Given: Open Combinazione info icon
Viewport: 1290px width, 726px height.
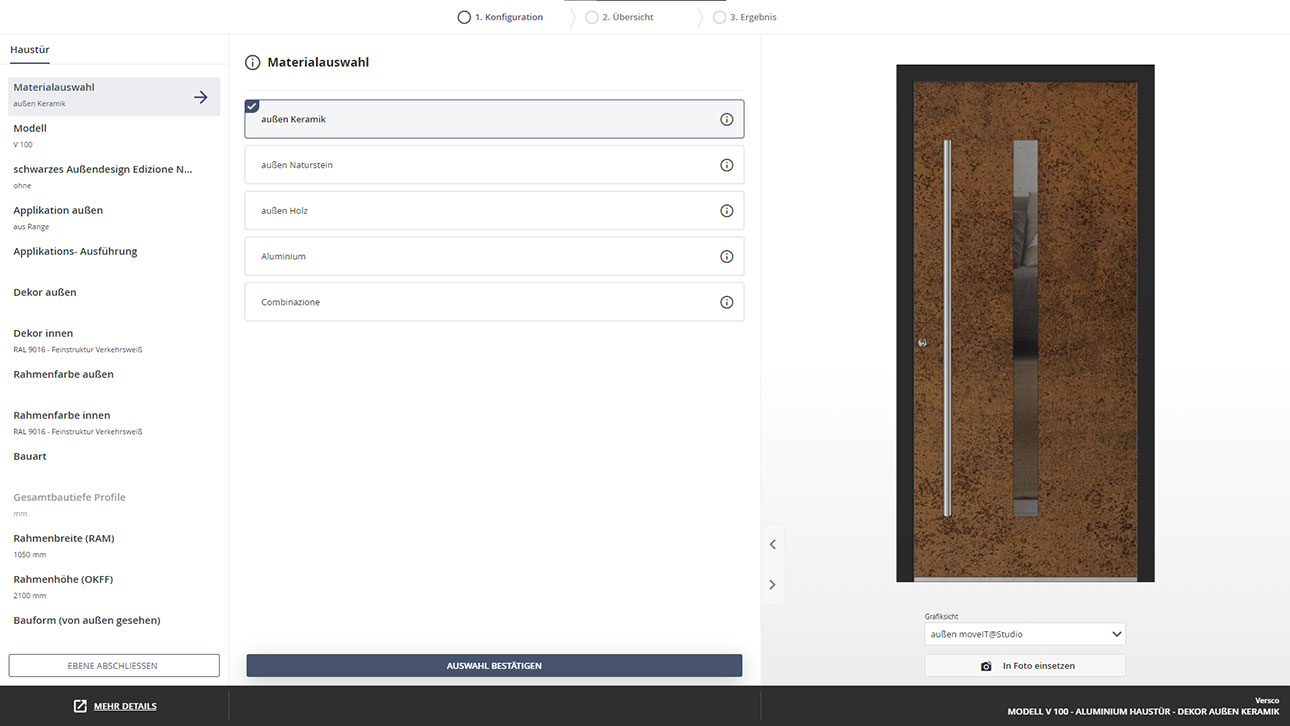Looking at the screenshot, I should (727, 302).
